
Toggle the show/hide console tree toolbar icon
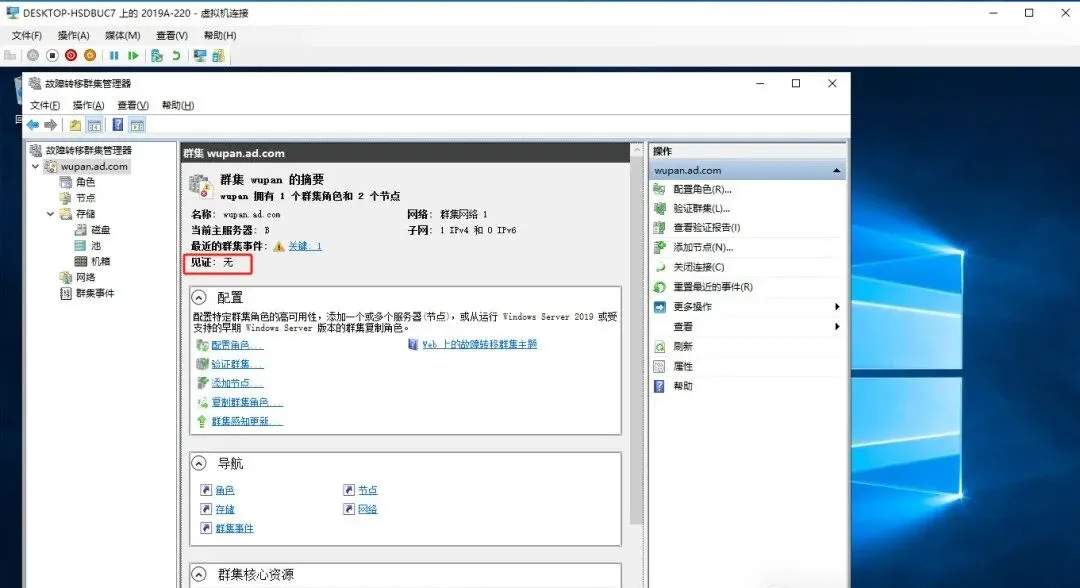click(95, 124)
